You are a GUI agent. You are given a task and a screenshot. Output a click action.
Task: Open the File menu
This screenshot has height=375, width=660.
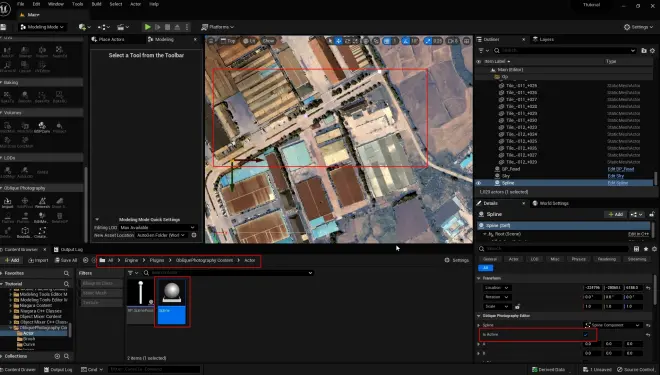click(x=20, y=4)
